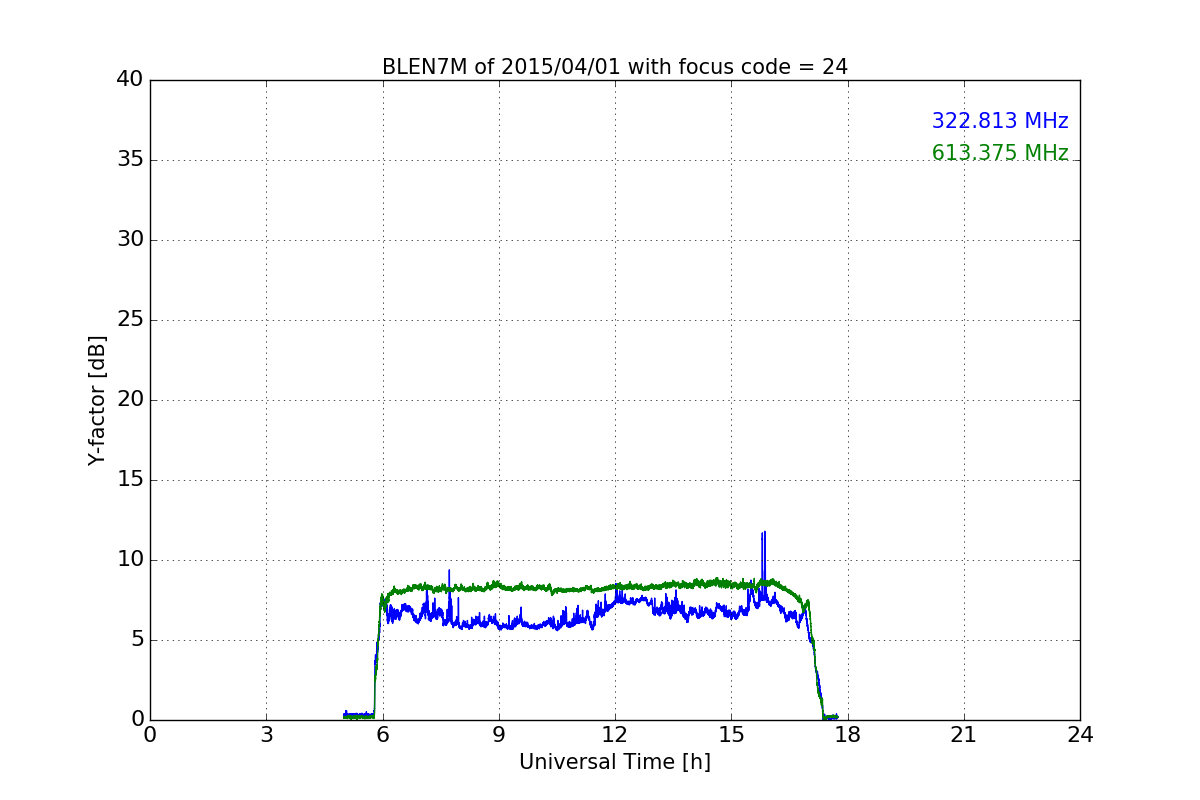Click the y-axis tick label '25'
Viewport: 1200px width, 800px height.
tap(130, 320)
